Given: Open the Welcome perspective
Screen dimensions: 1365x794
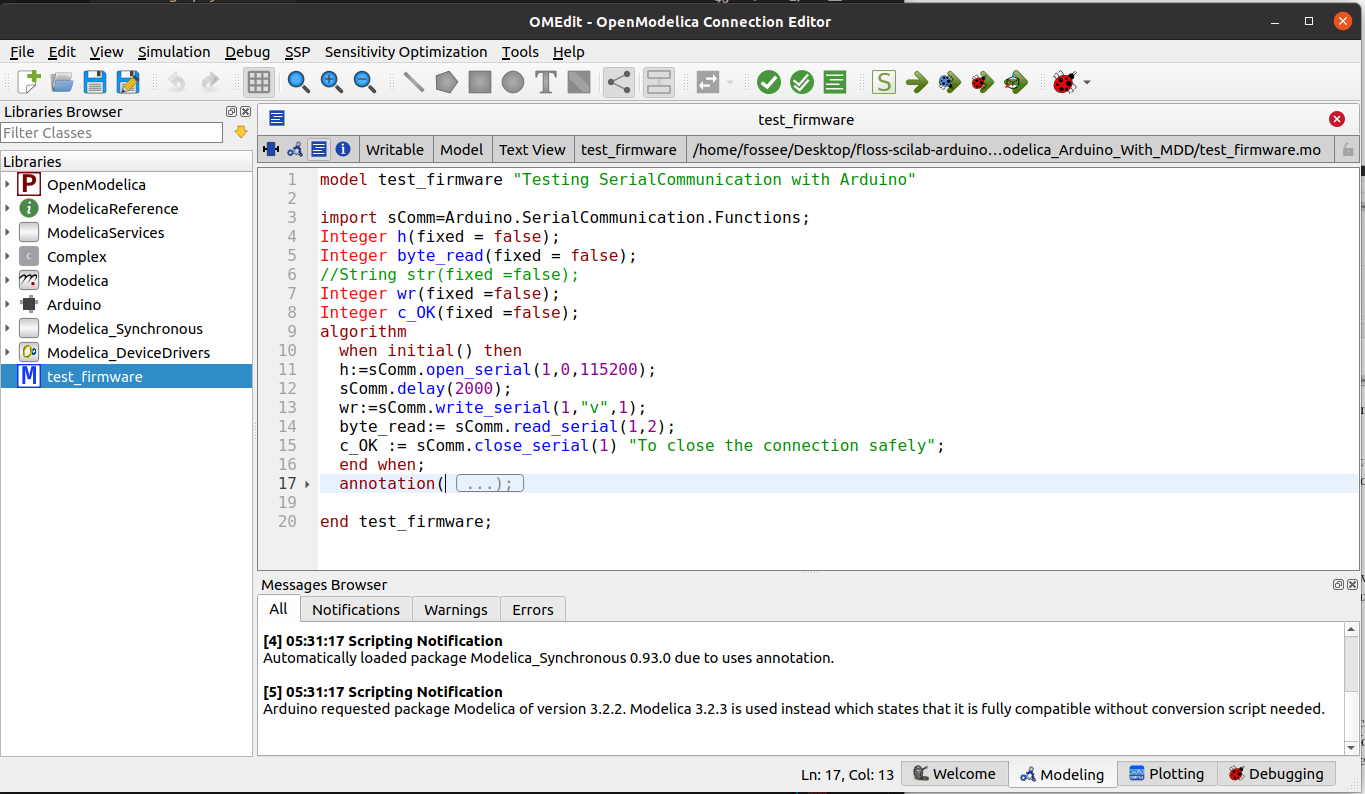Looking at the screenshot, I should (954, 773).
